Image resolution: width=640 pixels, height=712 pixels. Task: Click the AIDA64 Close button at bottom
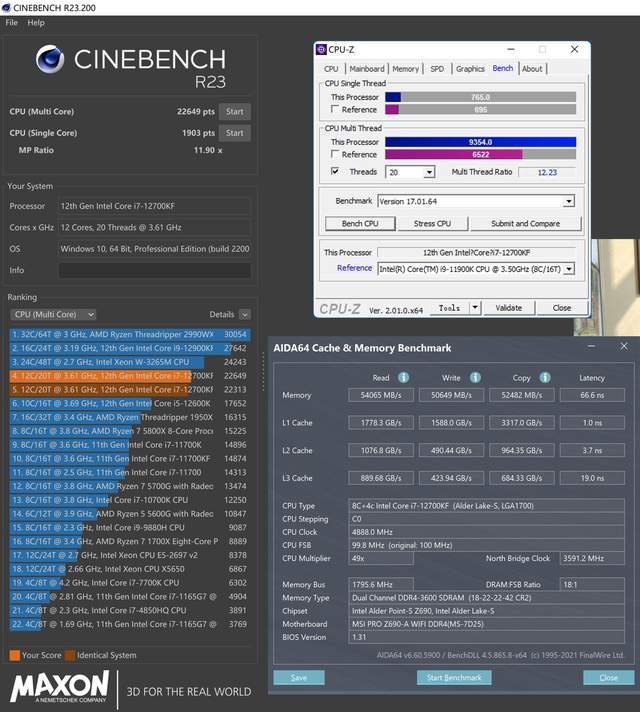(x=609, y=677)
